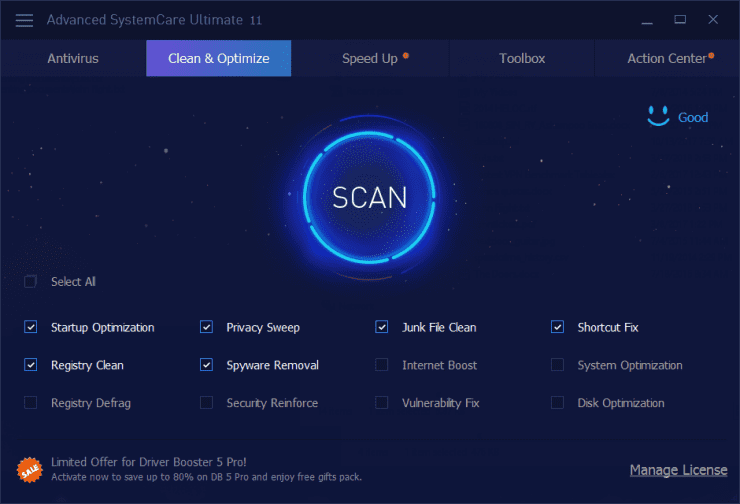
Task: Enable the Internet Boost checkbox
Action: click(382, 365)
